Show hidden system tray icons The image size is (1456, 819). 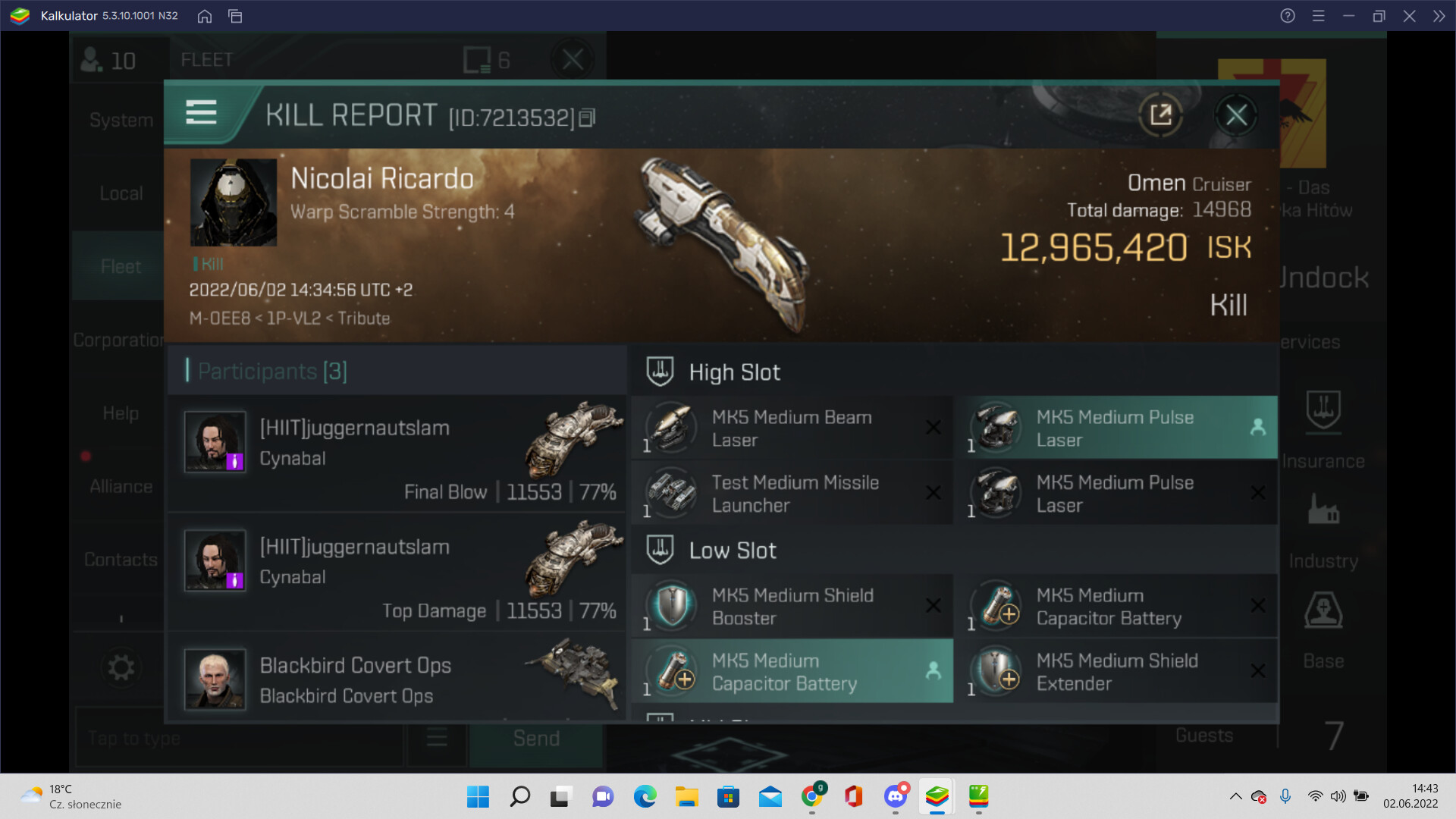pos(1235,796)
